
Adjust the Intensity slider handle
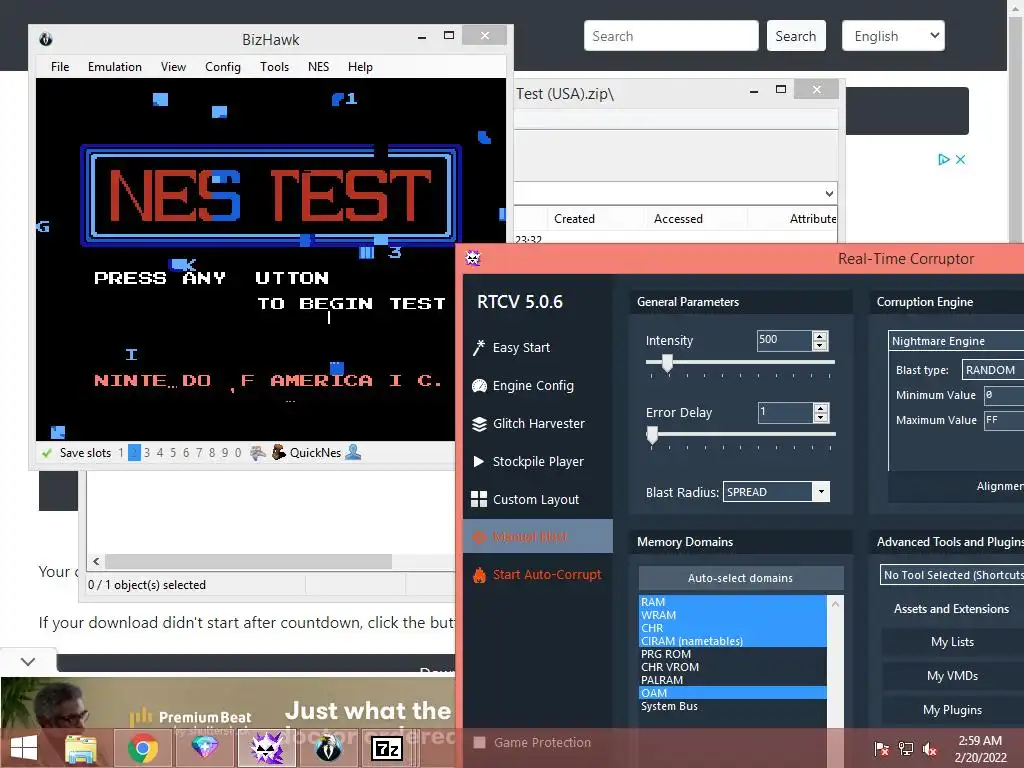click(667, 362)
